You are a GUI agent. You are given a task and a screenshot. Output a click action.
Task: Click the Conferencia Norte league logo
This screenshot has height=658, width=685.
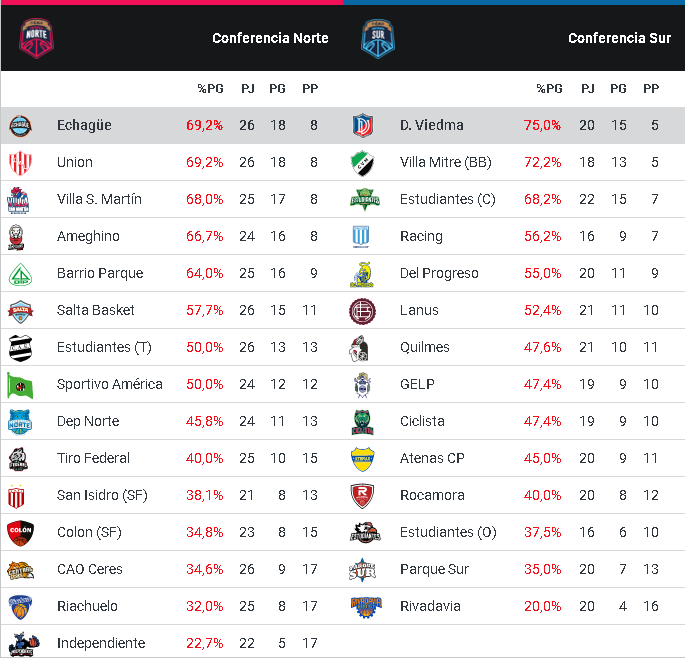(37, 37)
